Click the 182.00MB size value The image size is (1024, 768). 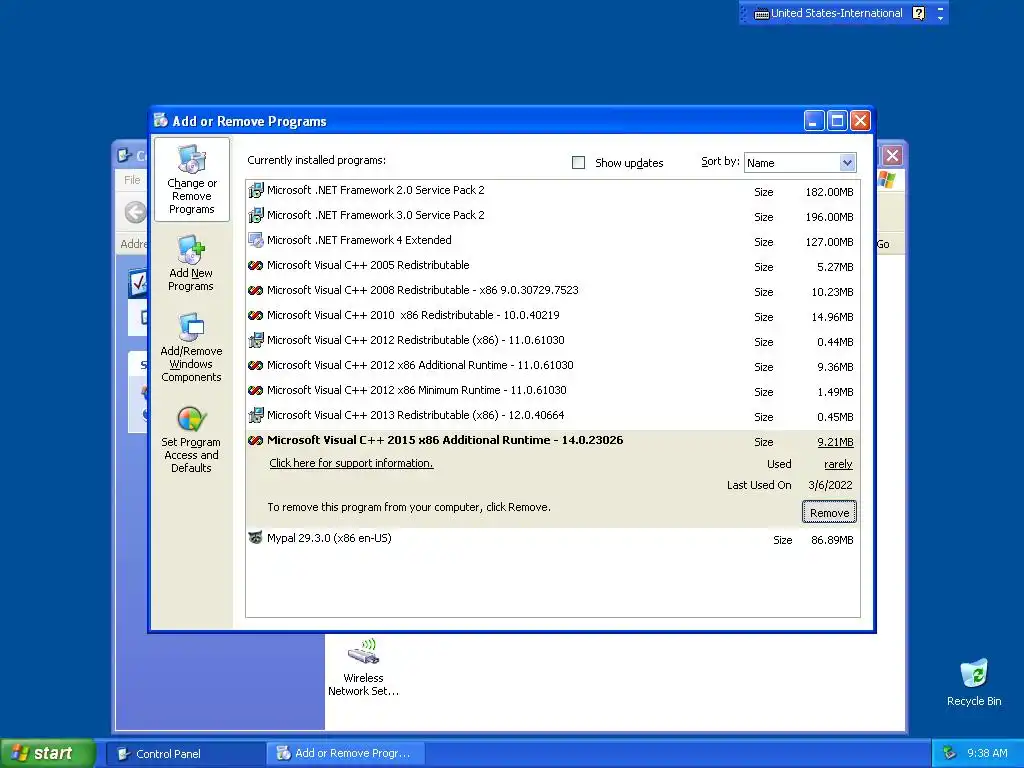829,192
